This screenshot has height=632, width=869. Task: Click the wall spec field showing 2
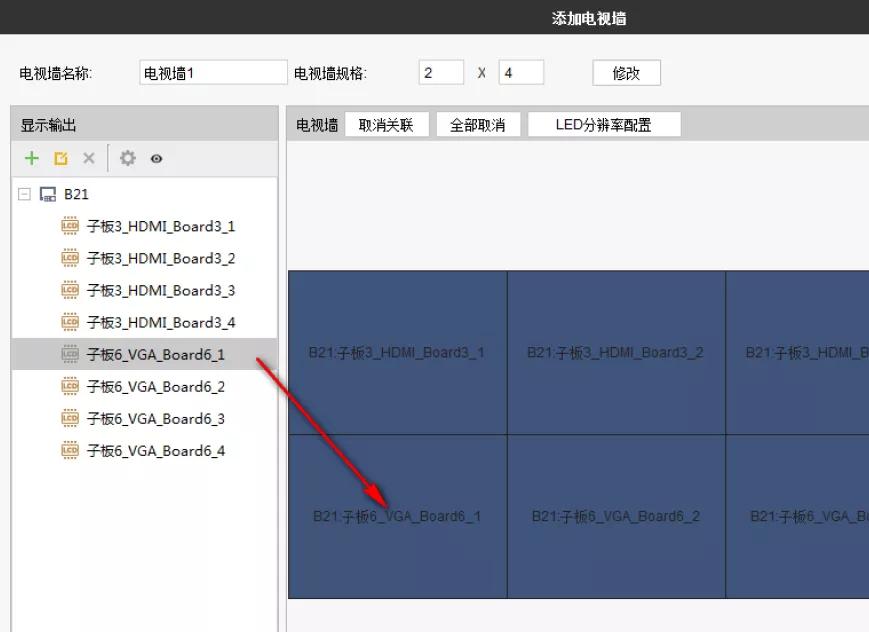441,72
